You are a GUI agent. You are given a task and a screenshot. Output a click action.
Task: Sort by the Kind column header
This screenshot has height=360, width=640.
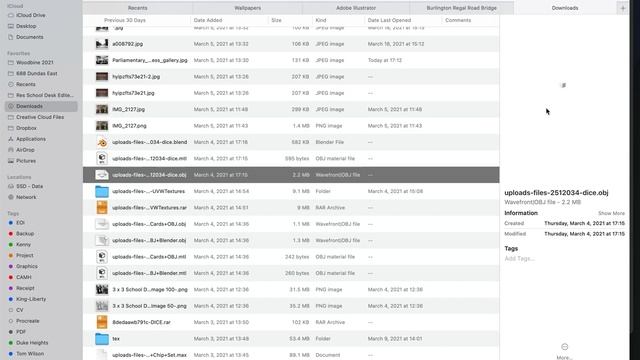(321, 20)
